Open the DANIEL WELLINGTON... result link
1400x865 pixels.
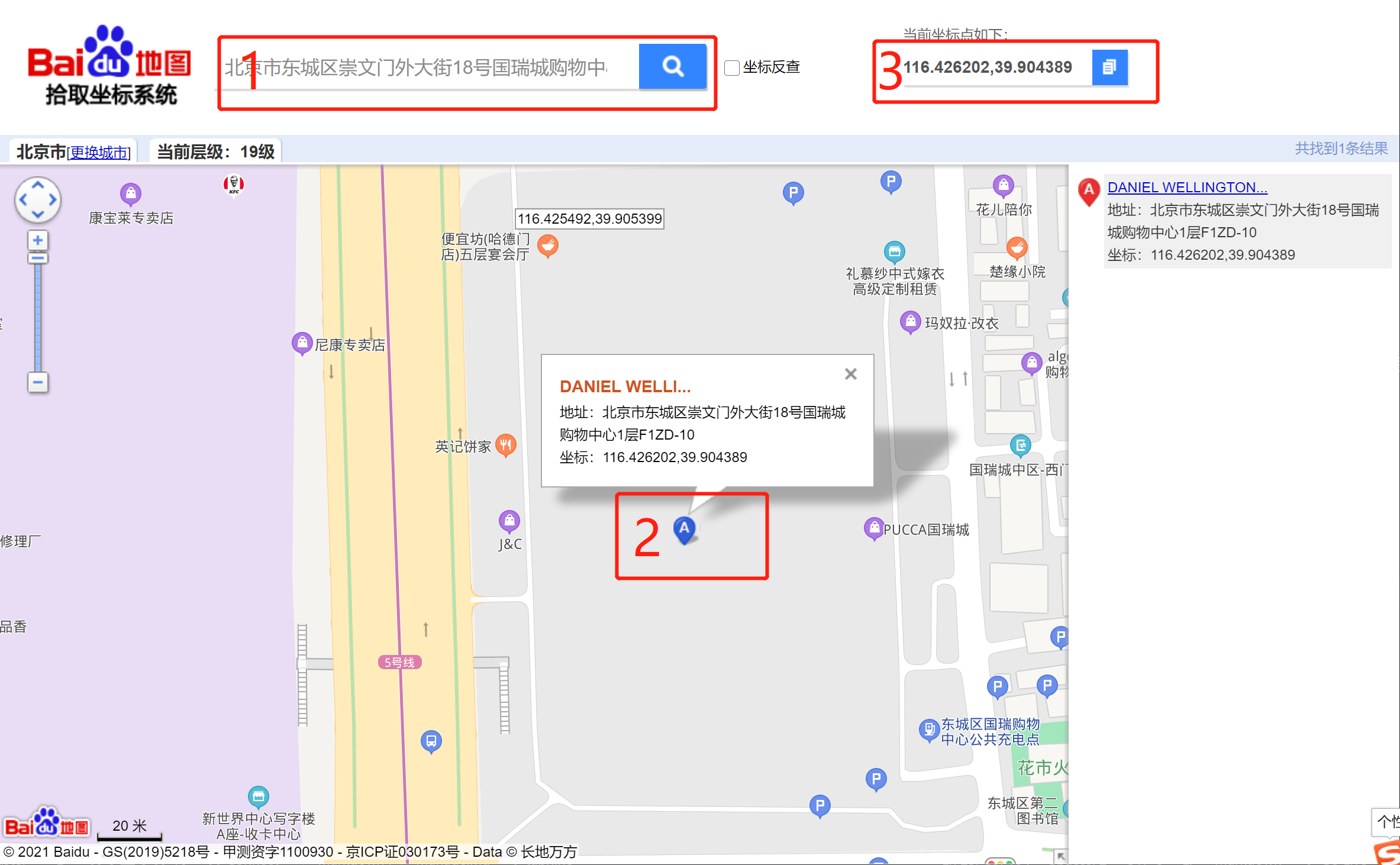[1187, 188]
